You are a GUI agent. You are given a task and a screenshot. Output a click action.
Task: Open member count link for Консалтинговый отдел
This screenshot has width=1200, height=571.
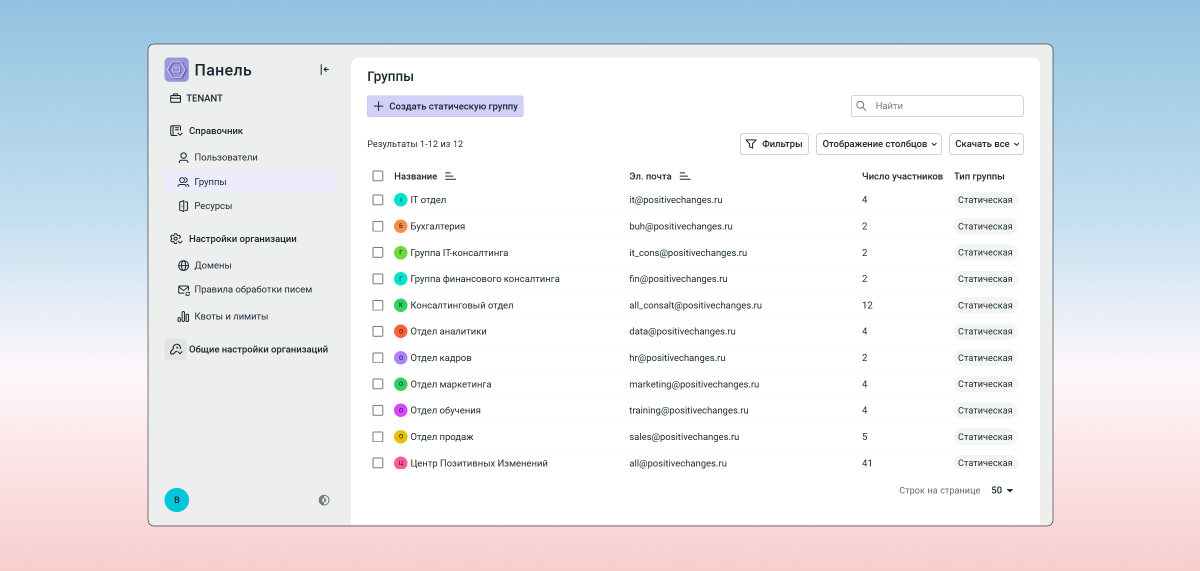(x=867, y=305)
